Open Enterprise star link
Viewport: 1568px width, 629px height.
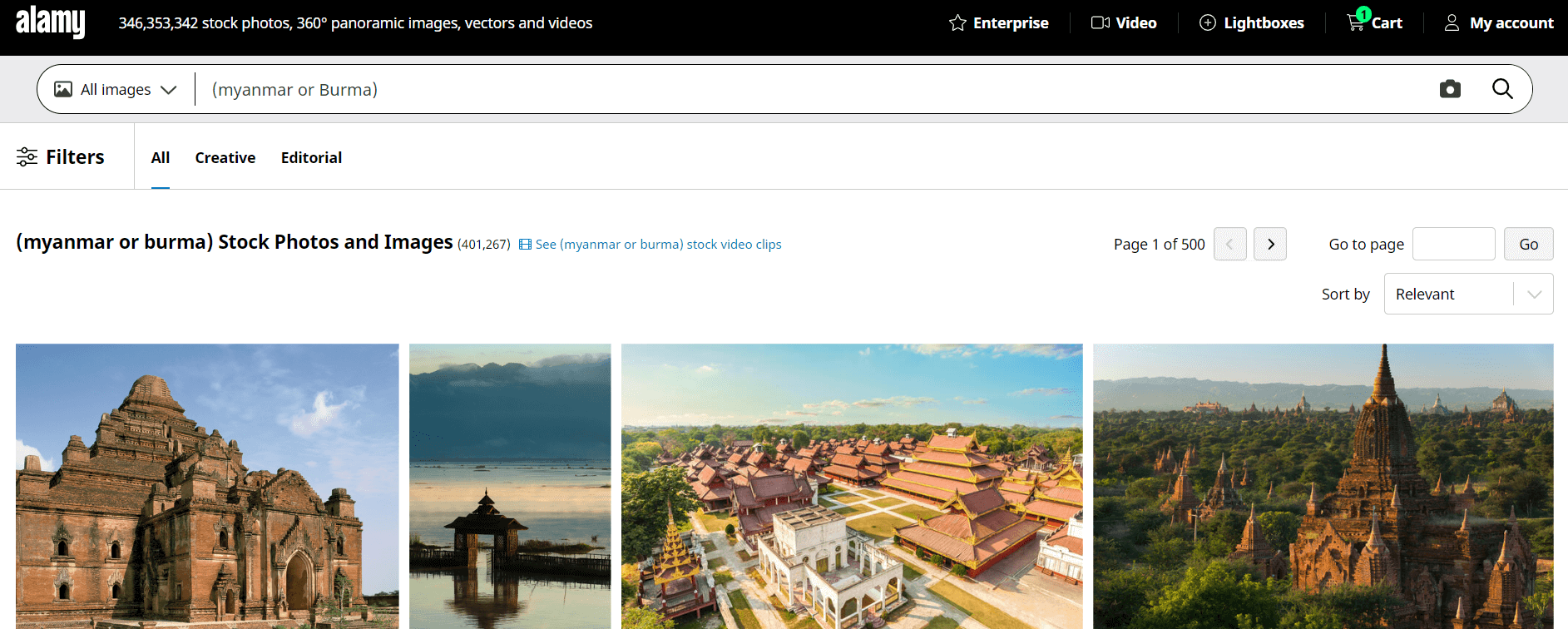(x=998, y=23)
